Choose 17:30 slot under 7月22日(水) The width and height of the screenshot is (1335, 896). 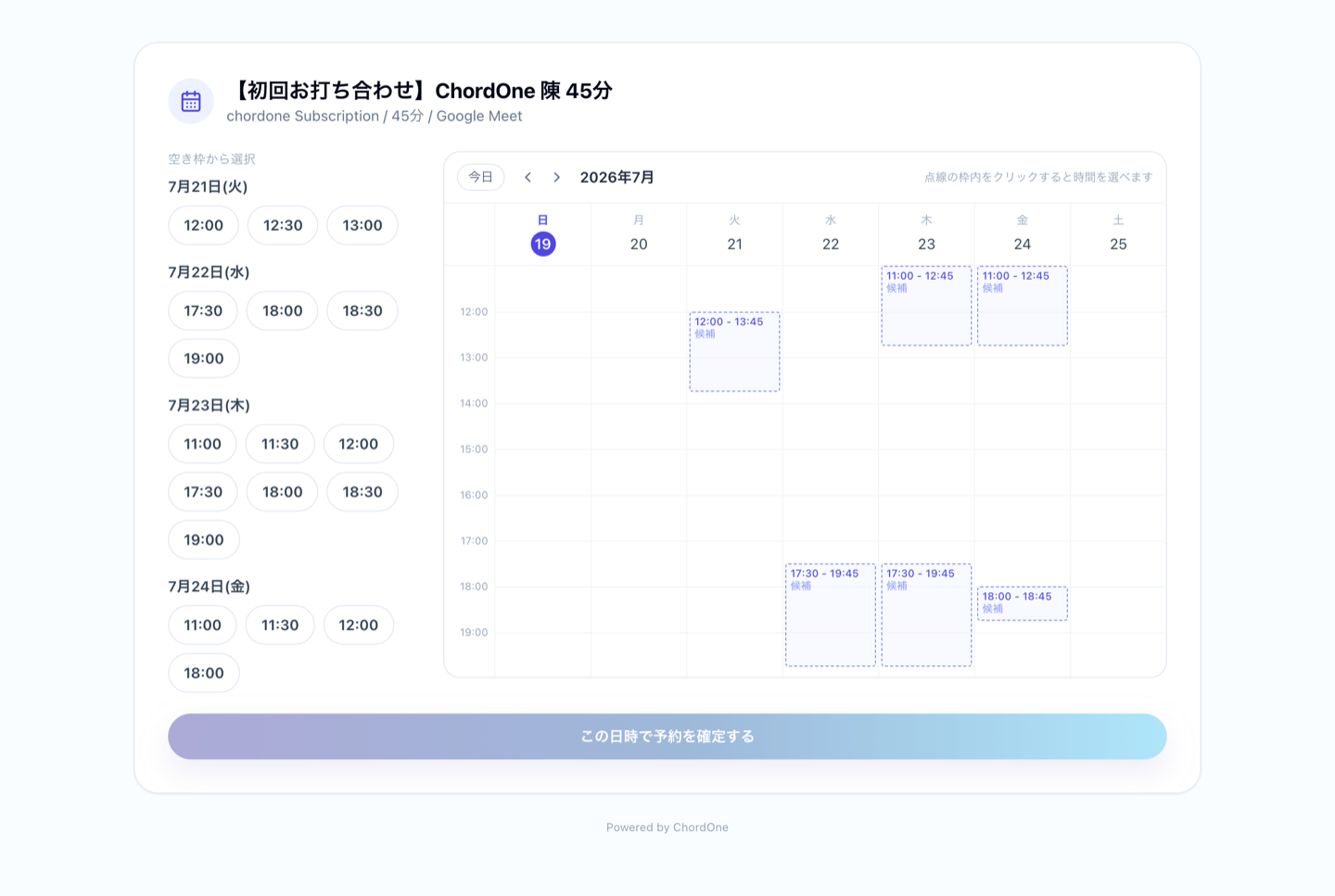[203, 310]
